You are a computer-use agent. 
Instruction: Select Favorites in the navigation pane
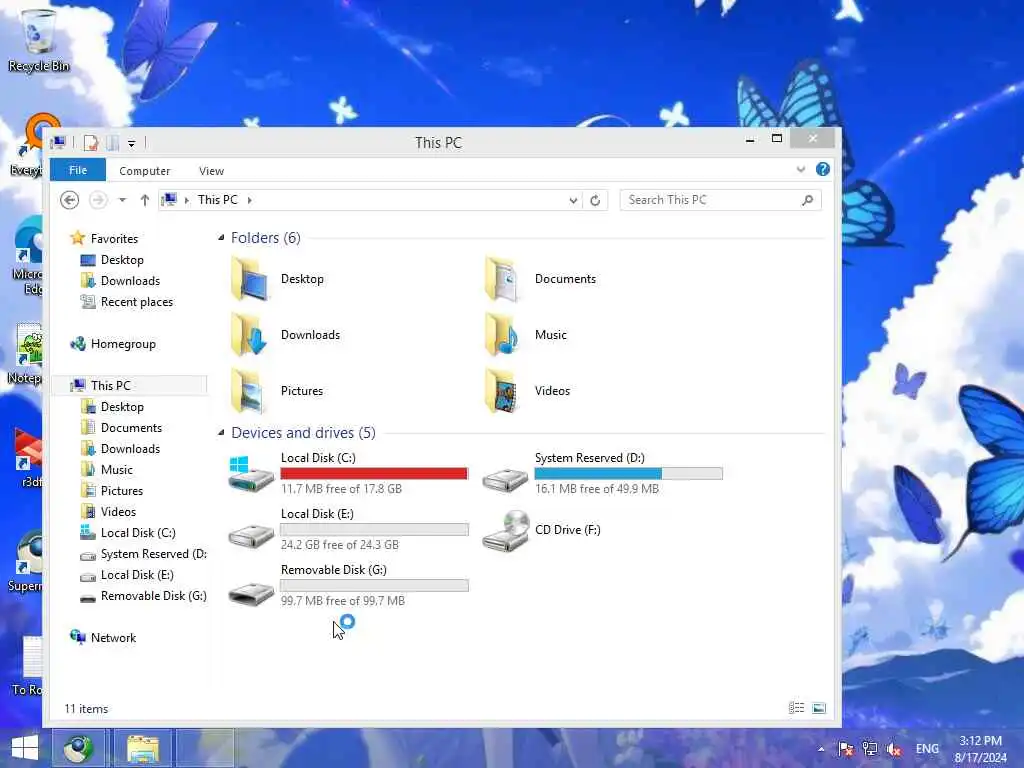114,238
